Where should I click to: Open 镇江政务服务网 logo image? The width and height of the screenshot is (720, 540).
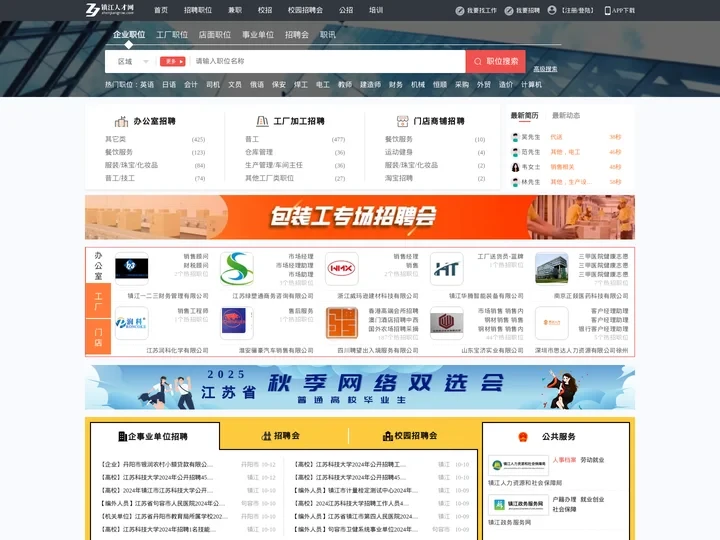[x=518, y=505]
